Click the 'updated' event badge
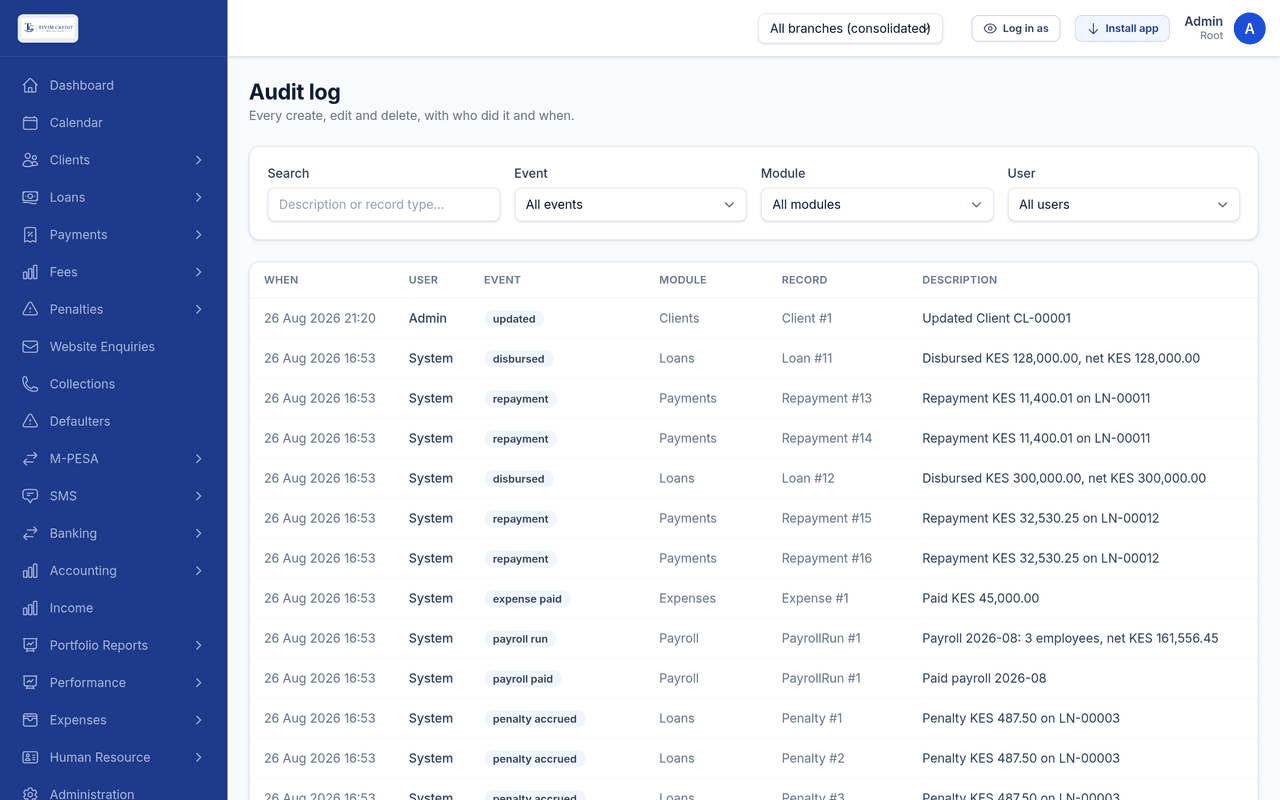The height and width of the screenshot is (800, 1280). pyautogui.click(x=514, y=318)
